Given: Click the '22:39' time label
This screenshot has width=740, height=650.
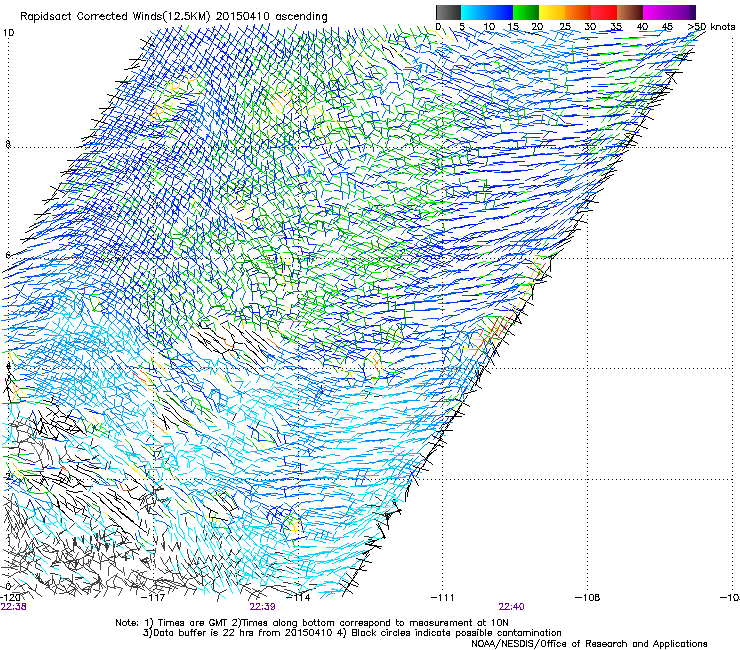Looking at the screenshot, I should 262,607.
